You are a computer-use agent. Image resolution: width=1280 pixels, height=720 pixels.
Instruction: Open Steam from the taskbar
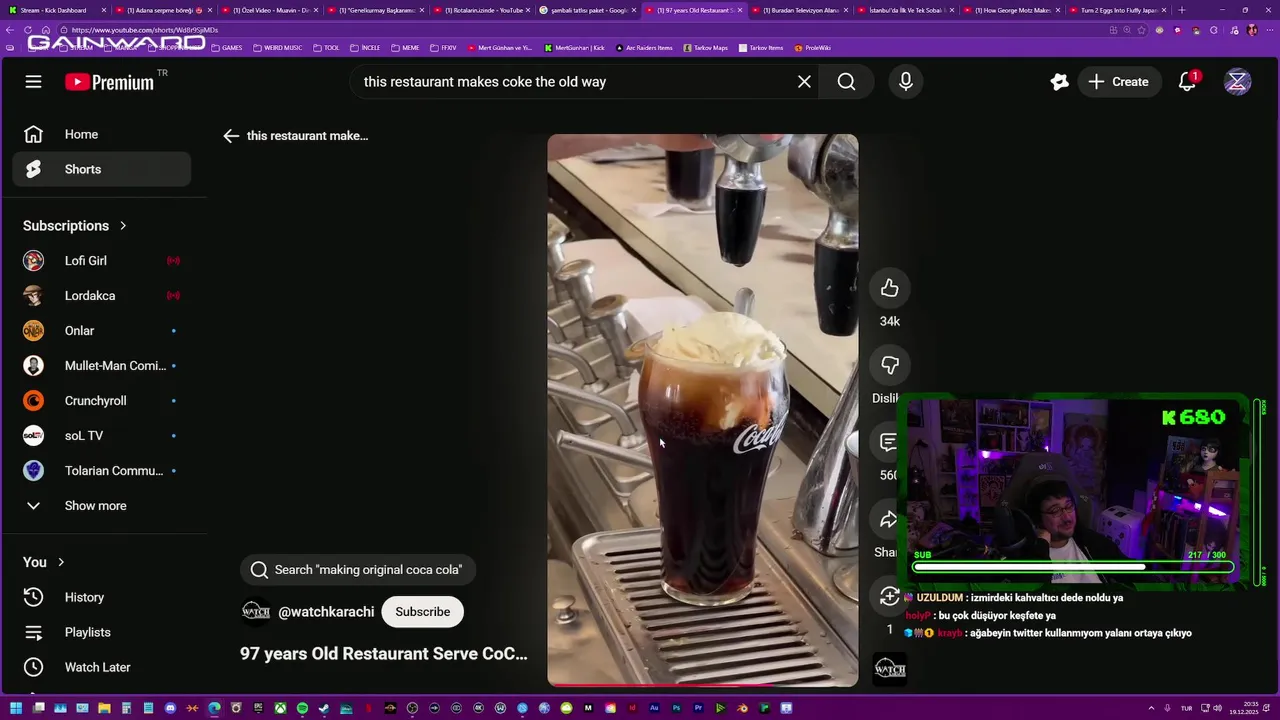(324, 709)
